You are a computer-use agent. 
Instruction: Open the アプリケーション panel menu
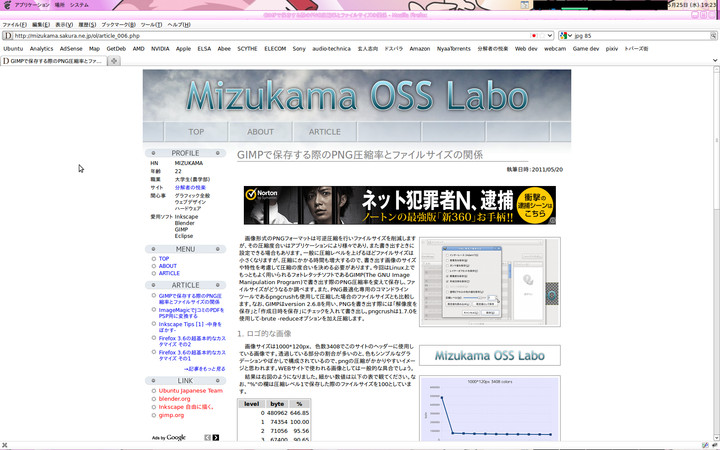[x=32, y=5]
